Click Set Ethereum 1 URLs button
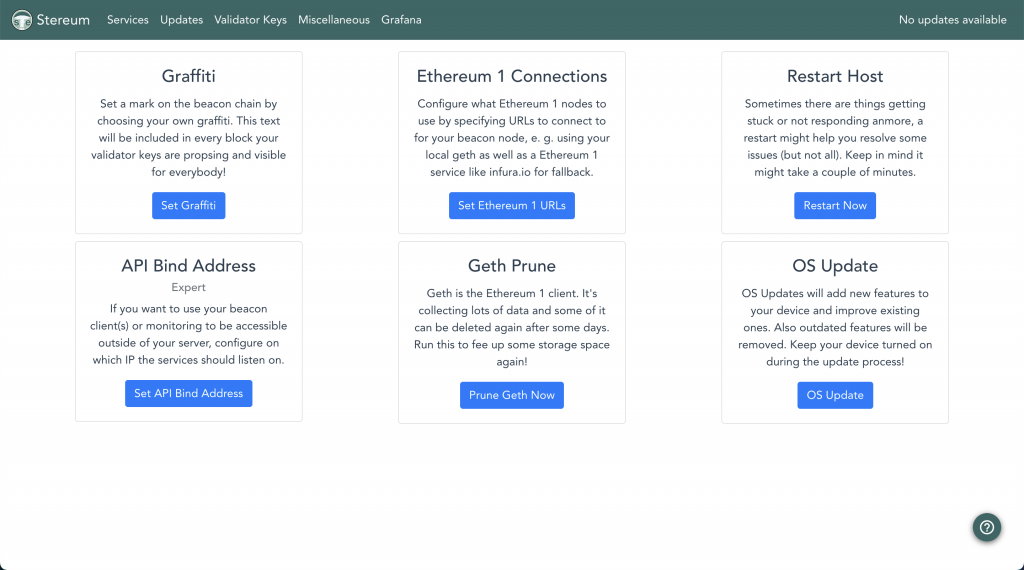This screenshot has height=570, width=1024. click(512, 206)
